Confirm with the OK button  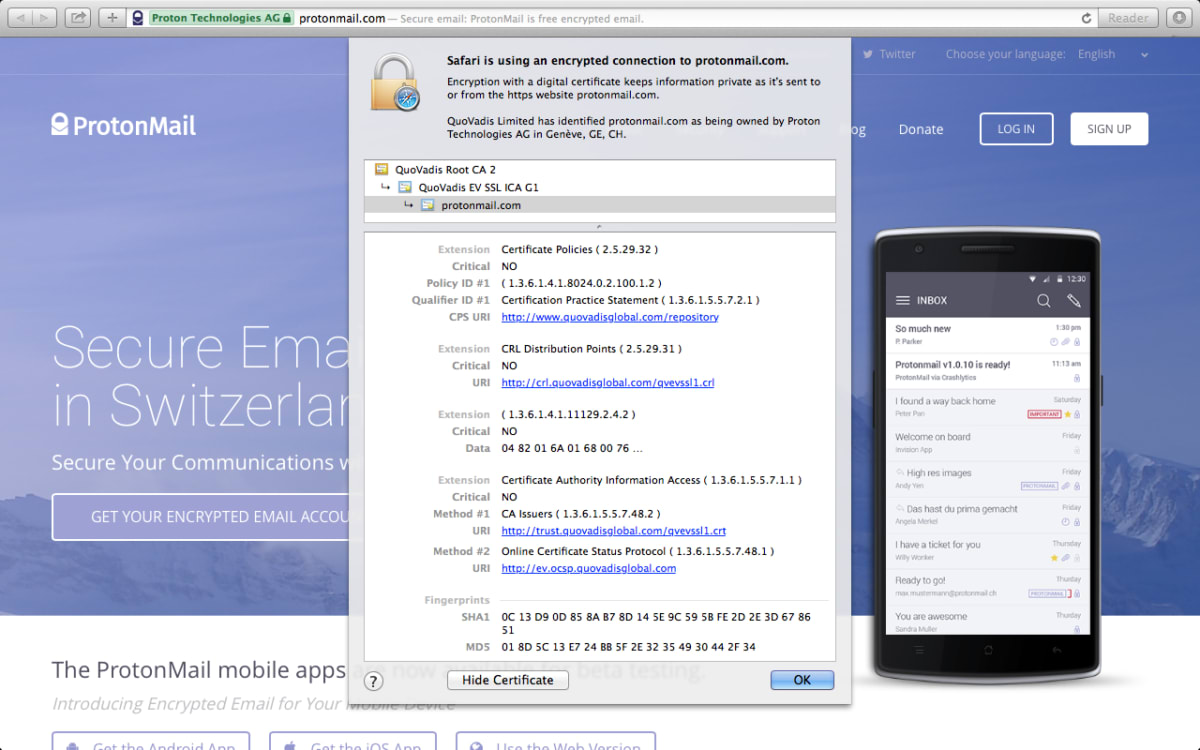[x=802, y=680]
